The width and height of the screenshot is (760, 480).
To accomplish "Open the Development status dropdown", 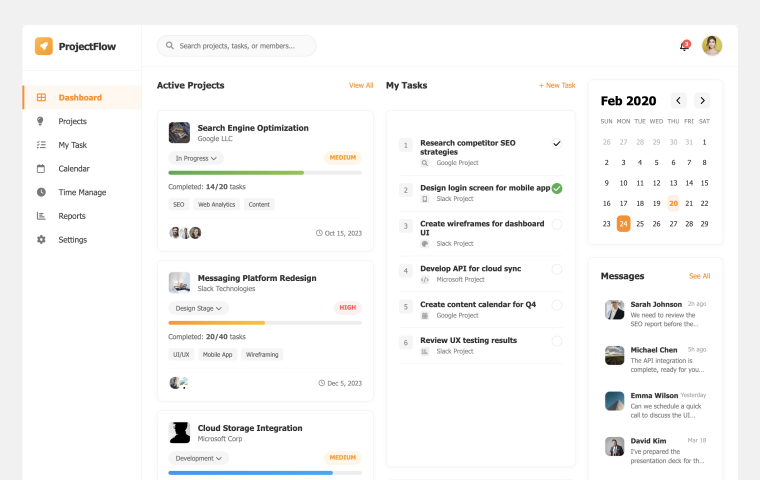I will click(198, 458).
